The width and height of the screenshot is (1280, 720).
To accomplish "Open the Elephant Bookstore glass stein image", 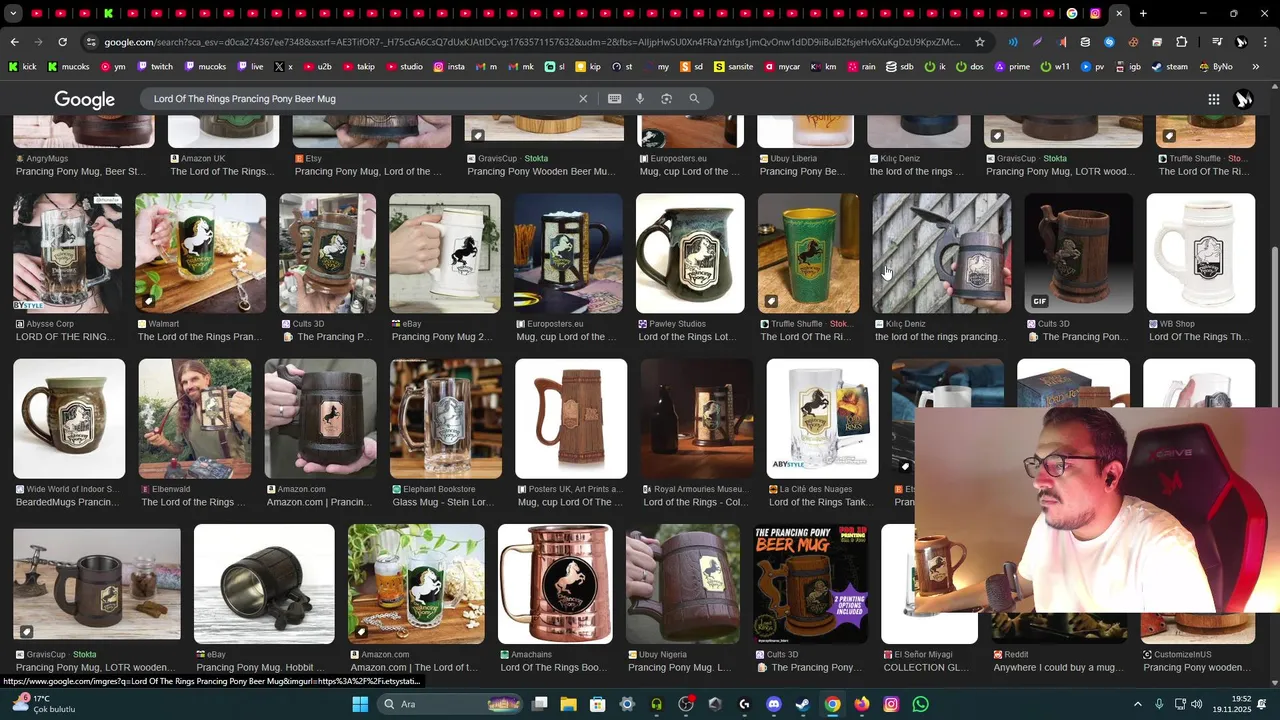I will coord(446,419).
